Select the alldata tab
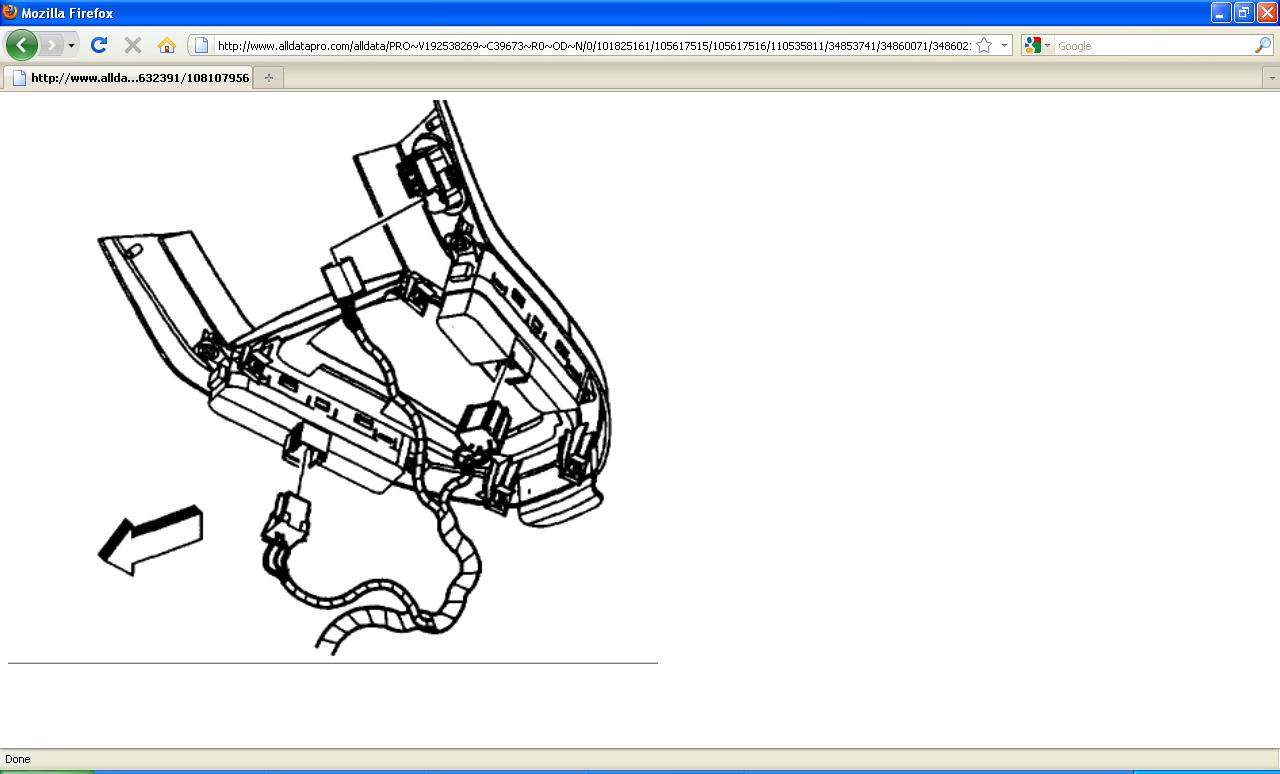Screen dimensions: 1280x774 pyautogui.click(x=128, y=77)
